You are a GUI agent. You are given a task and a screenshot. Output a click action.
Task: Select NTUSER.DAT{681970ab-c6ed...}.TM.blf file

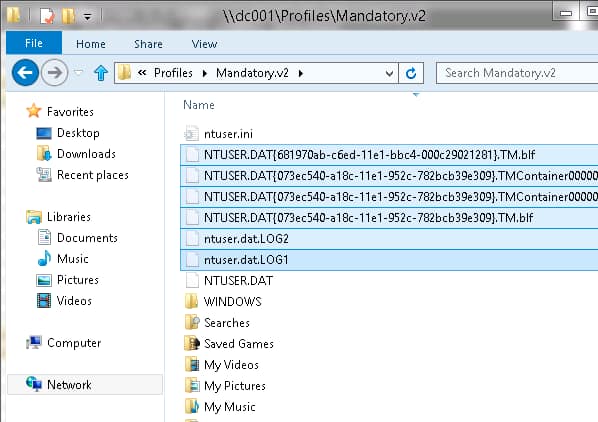[389, 155]
